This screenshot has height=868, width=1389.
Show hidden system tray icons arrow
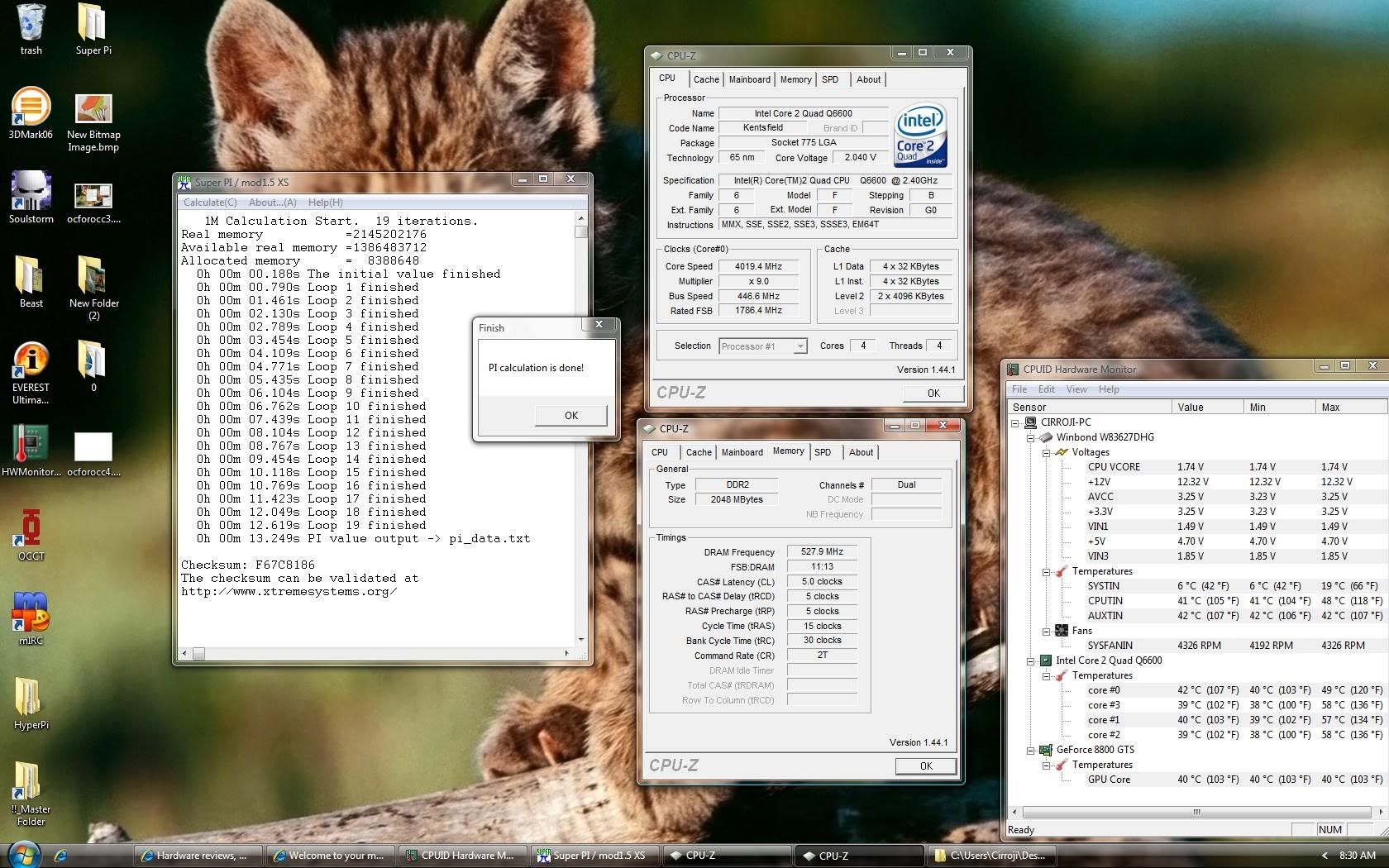[1324, 856]
